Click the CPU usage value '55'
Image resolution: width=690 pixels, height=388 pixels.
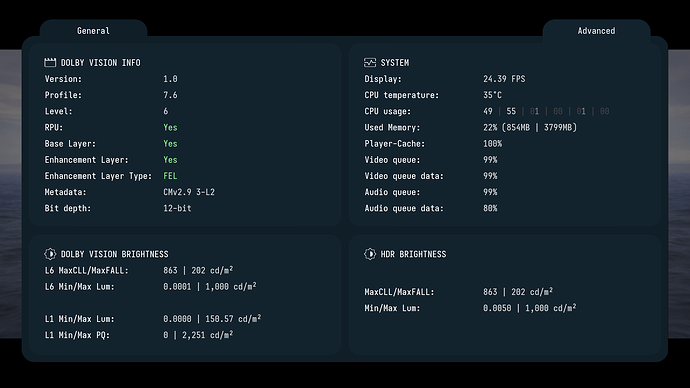(511, 111)
